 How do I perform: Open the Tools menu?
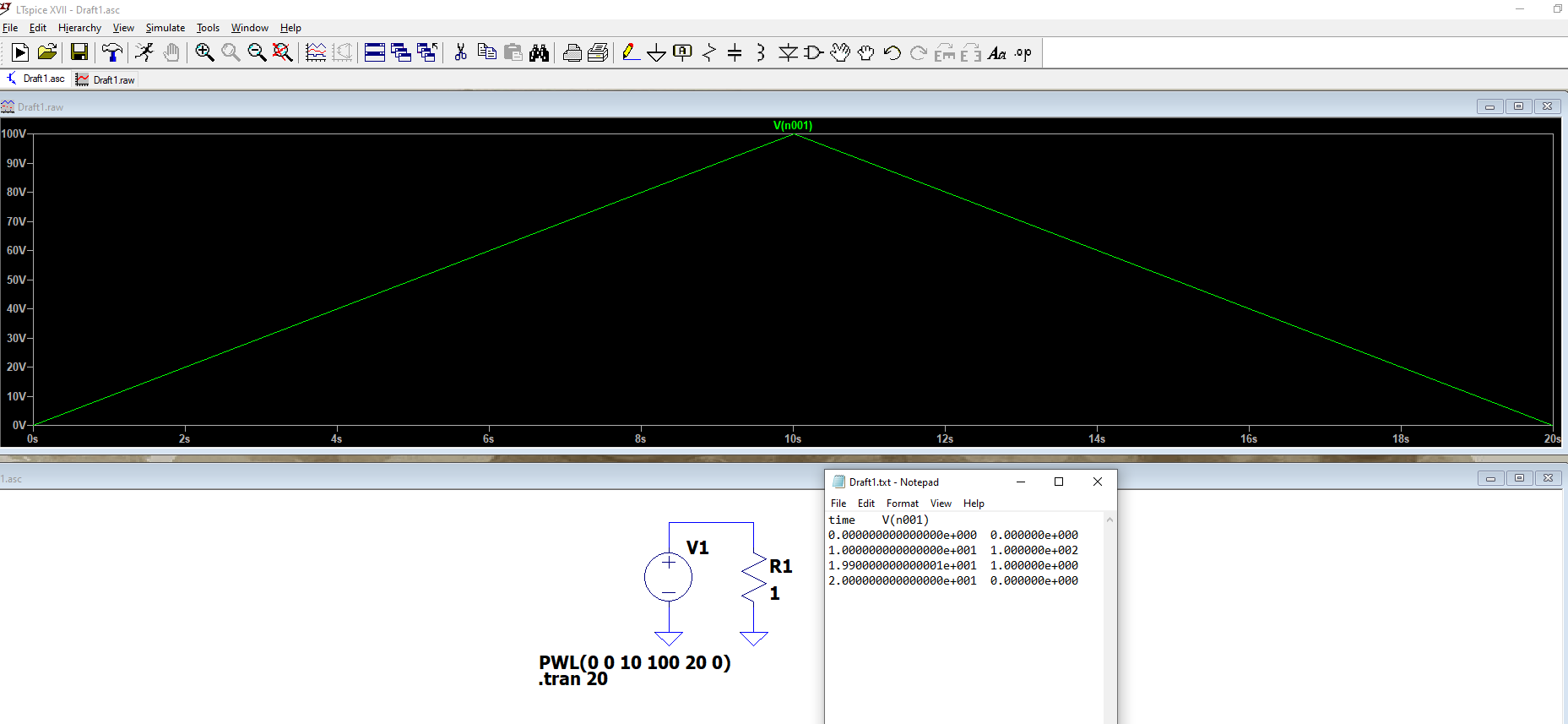pyautogui.click(x=208, y=28)
